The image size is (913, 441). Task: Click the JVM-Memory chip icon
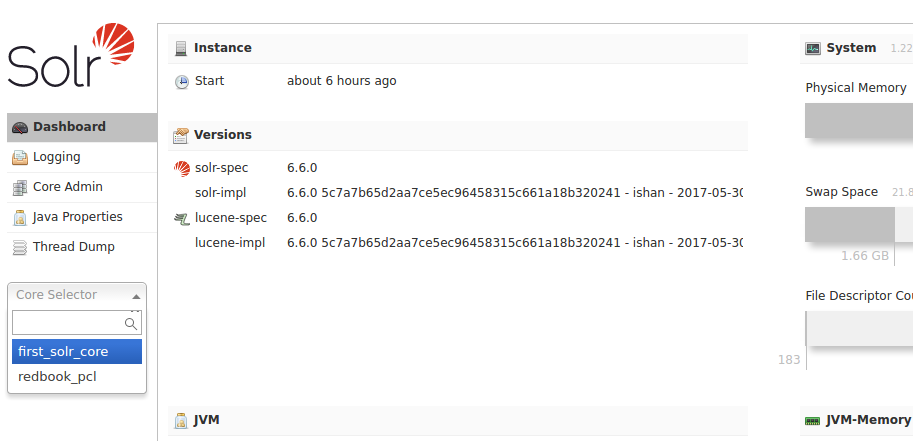[x=812, y=421]
